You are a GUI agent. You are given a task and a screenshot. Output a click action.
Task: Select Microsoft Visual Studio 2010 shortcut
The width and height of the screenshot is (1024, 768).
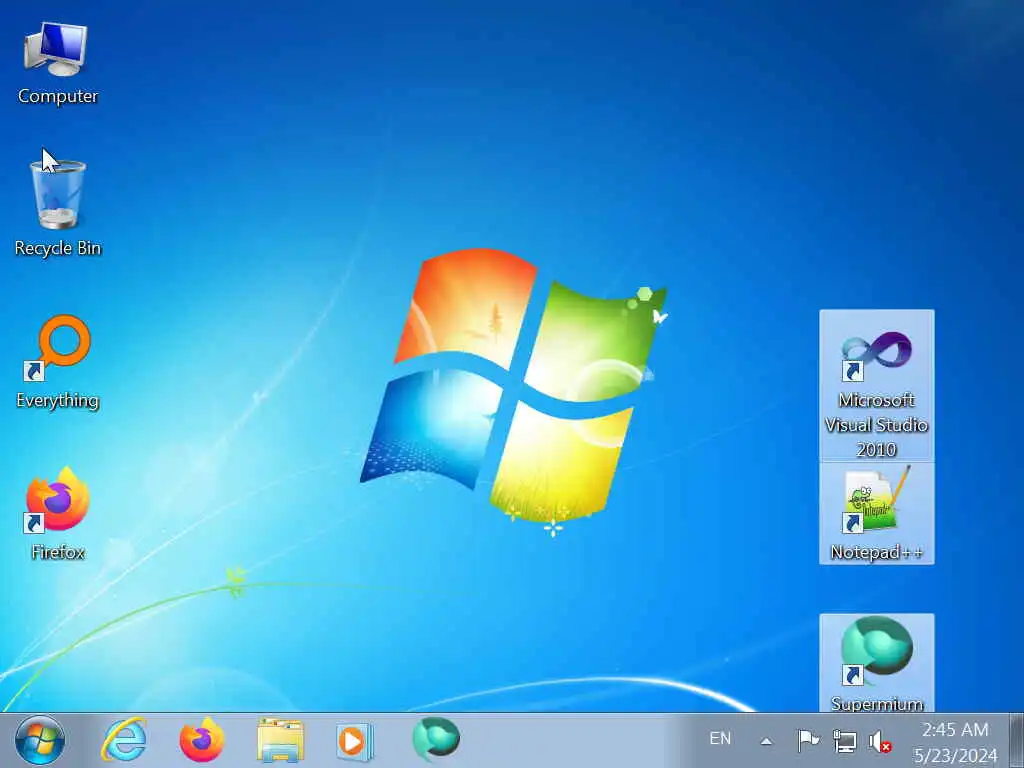coord(876,387)
